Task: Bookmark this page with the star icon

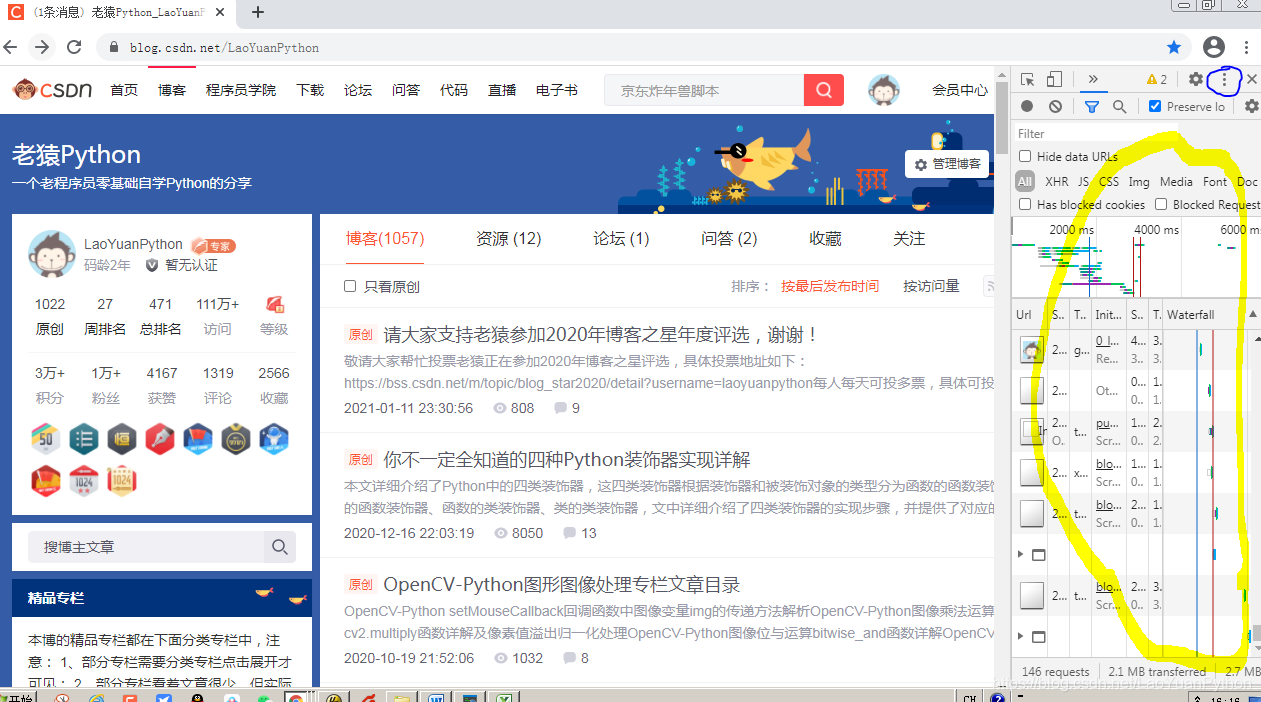Action: click(1174, 47)
